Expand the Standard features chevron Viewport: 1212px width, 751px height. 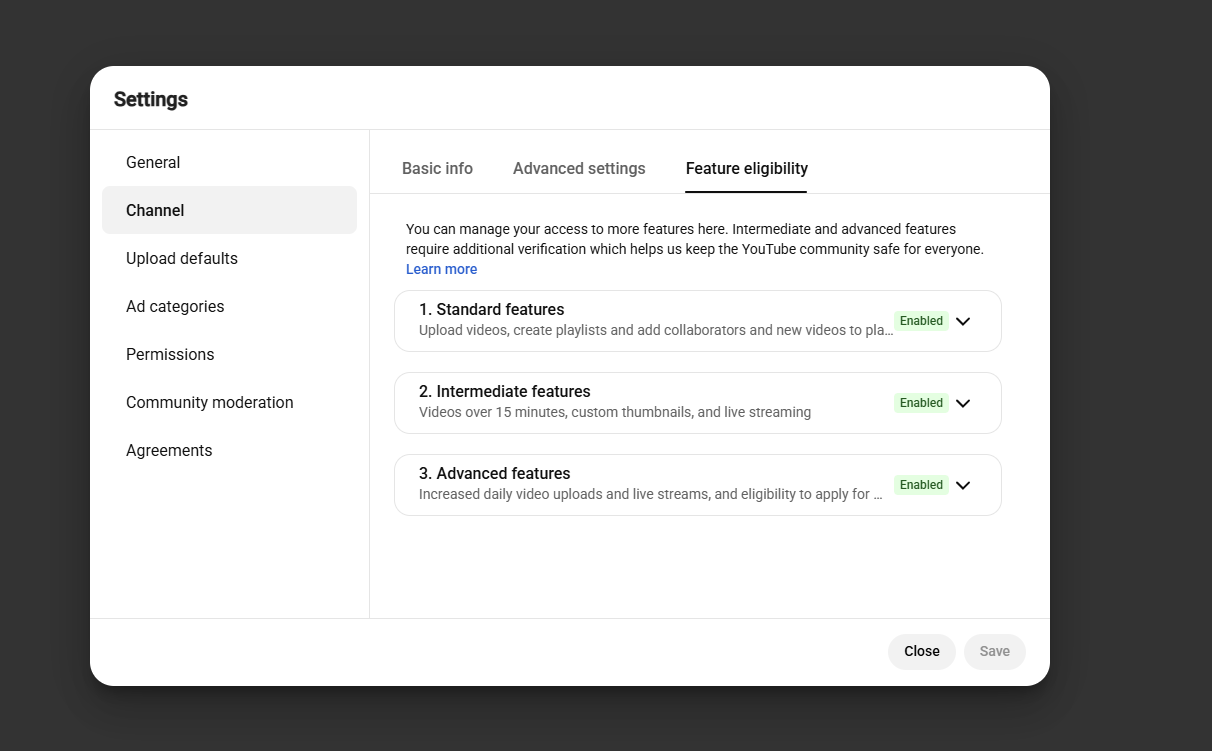click(963, 321)
